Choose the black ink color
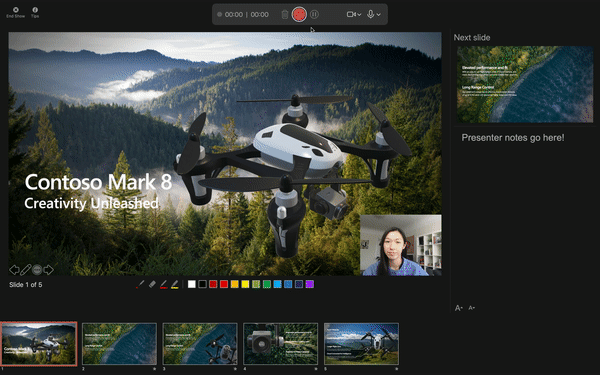 click(202, 284)
